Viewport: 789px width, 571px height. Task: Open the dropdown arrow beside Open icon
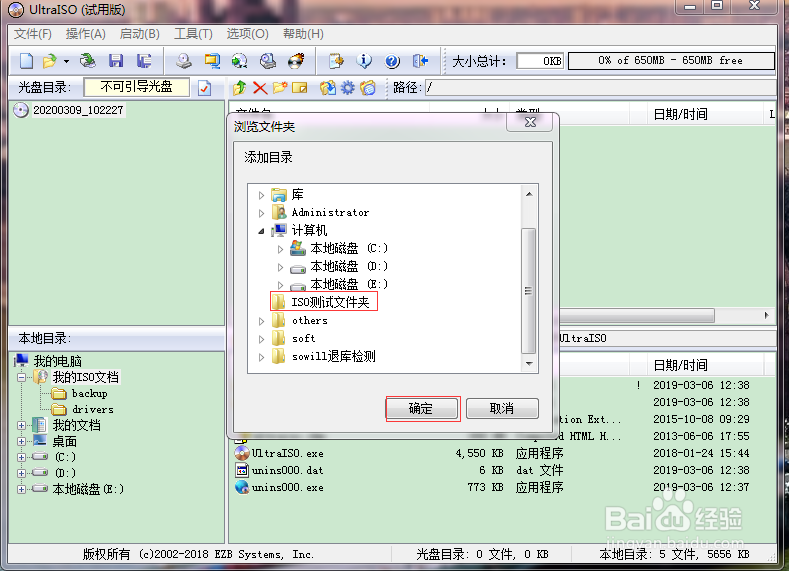pyautogui.click(x=66, y=61)
